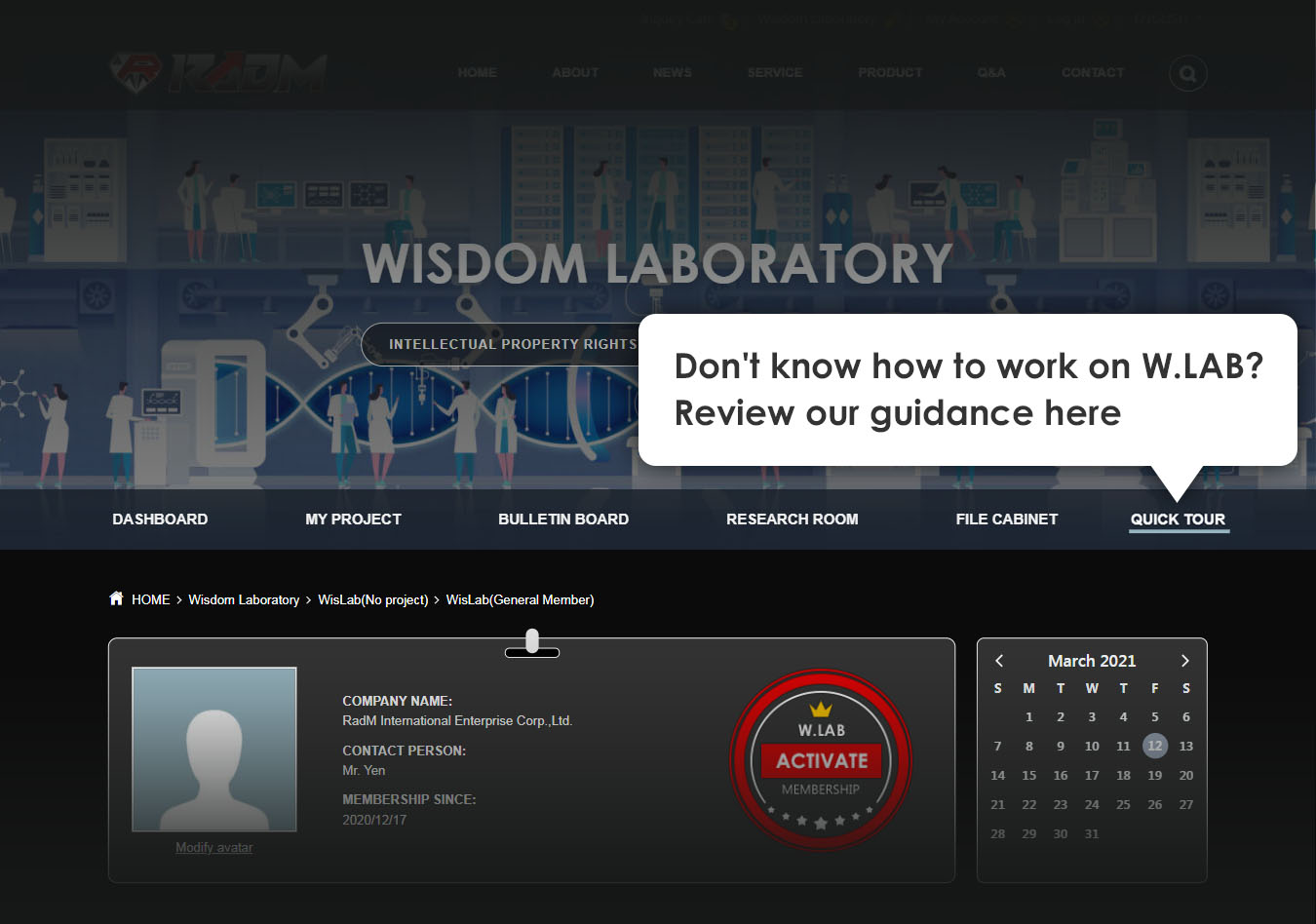Image resolution: width=1316 pixels, height=924 pixels.
Task: Open the Dashboard tab
Action: 160,520
